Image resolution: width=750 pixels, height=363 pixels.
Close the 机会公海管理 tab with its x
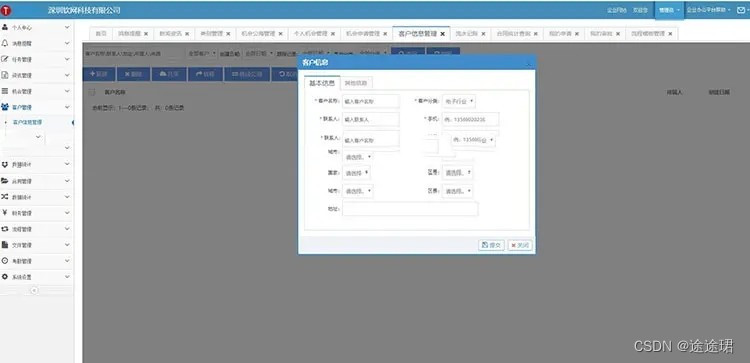click(x=281, y=34)
